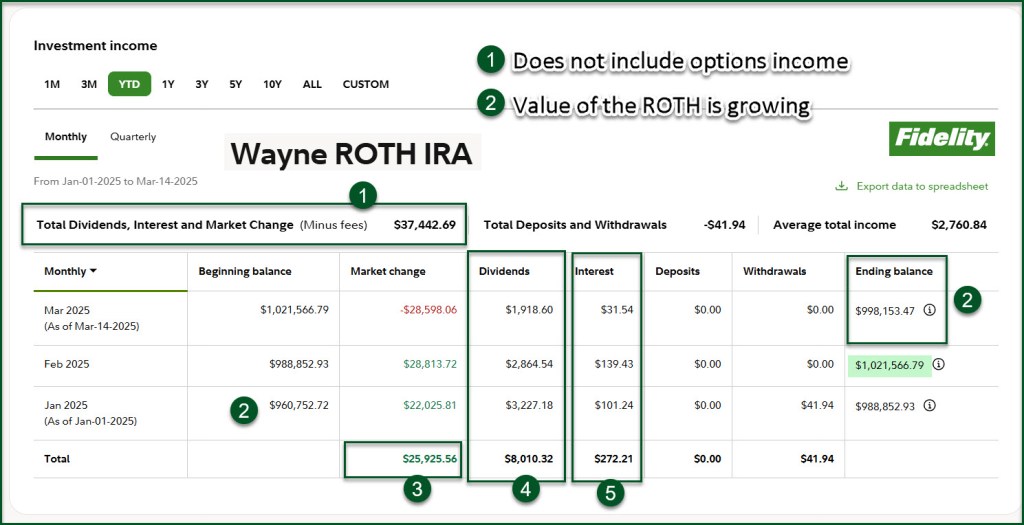Click the info icon beside $1,021,566.79 ending balance

[938, 365]
